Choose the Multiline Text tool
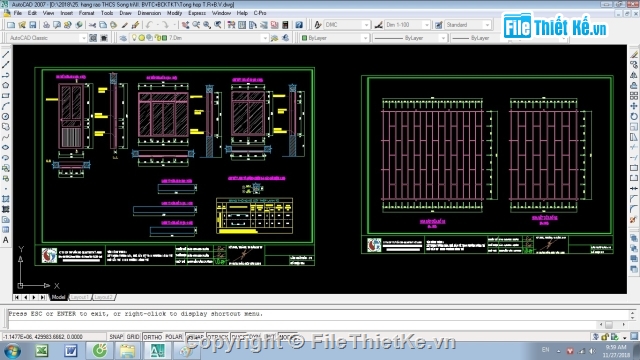The image size is (640, 360). point(6,240)
